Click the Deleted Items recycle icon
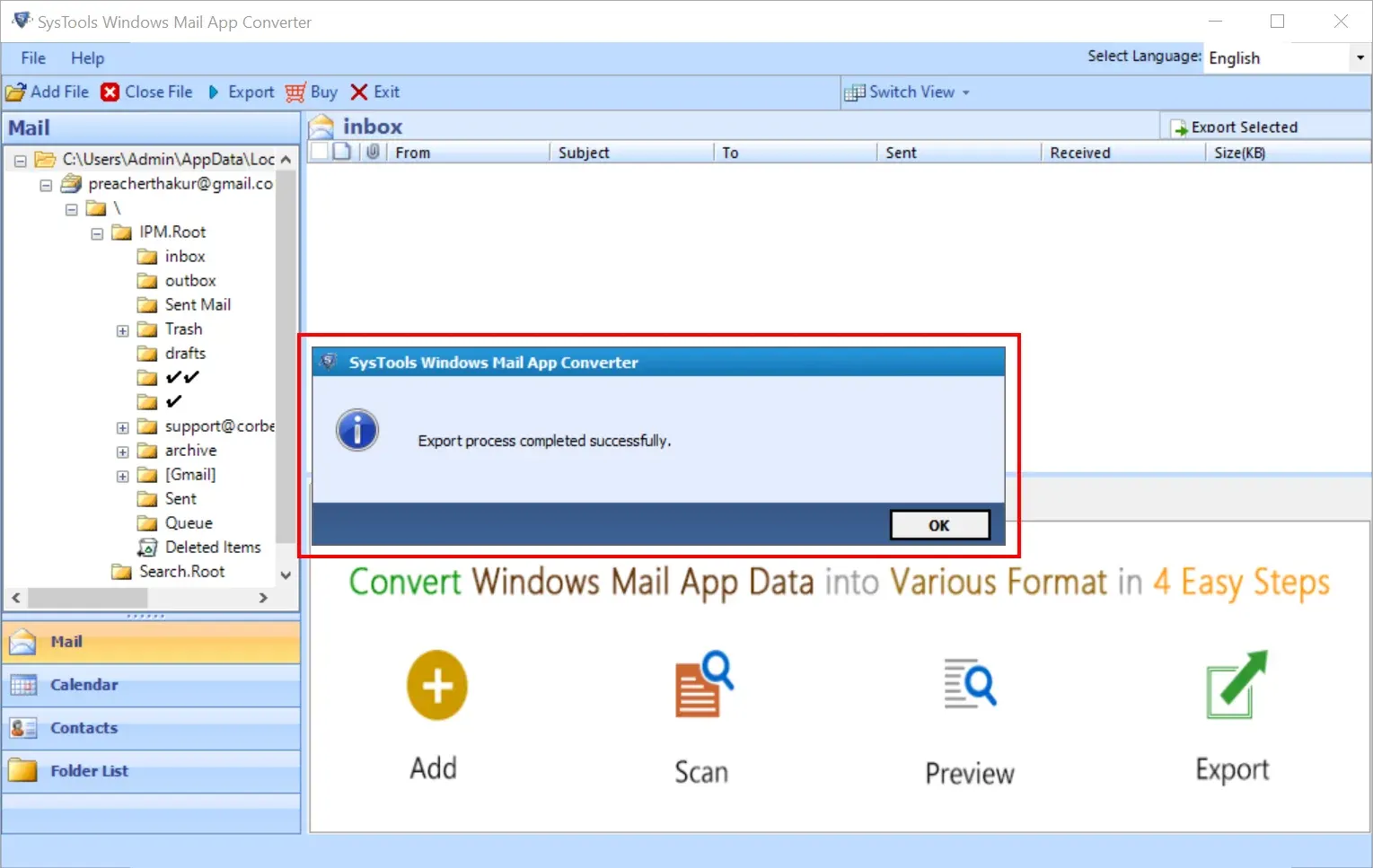Screen dimensions: 1373x868 coord(147,548)
